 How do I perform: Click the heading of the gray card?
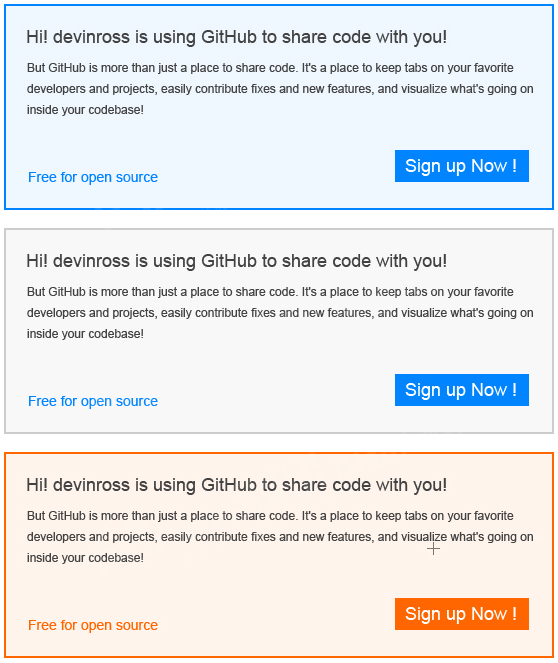(x=236, y=261)
